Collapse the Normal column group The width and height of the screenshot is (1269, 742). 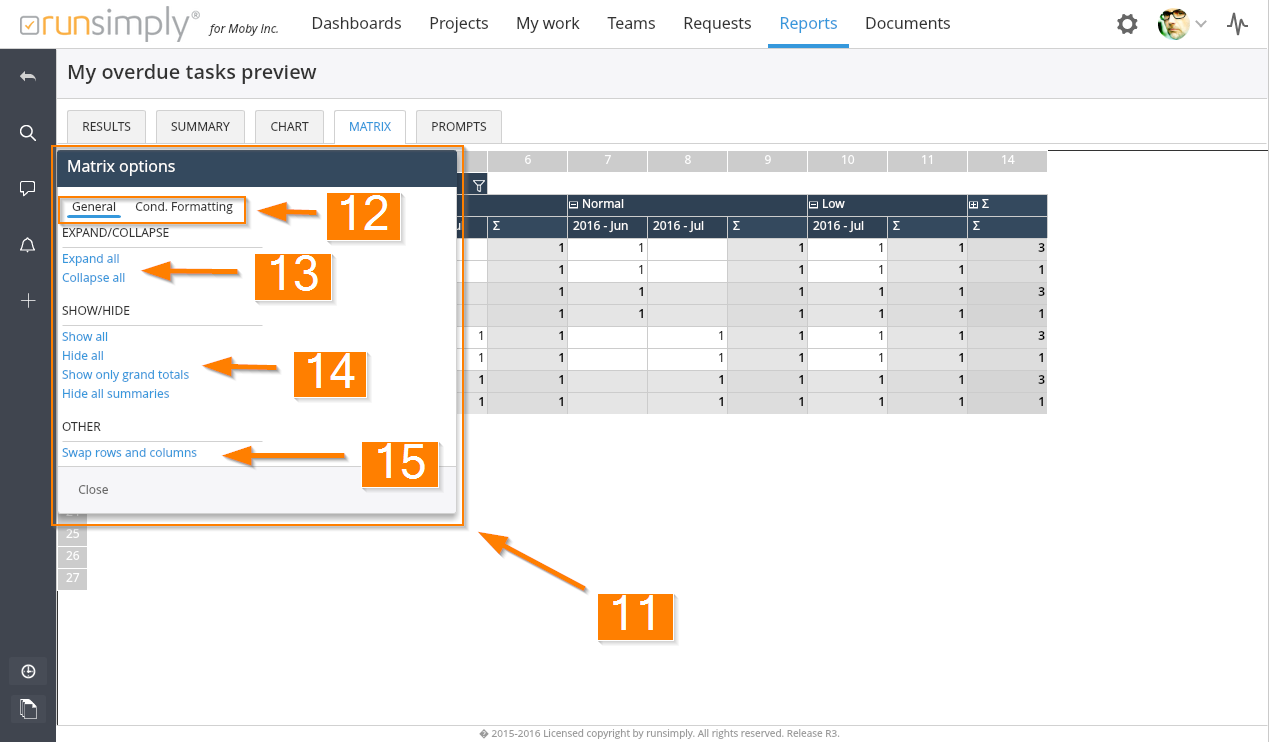(574, 204)
